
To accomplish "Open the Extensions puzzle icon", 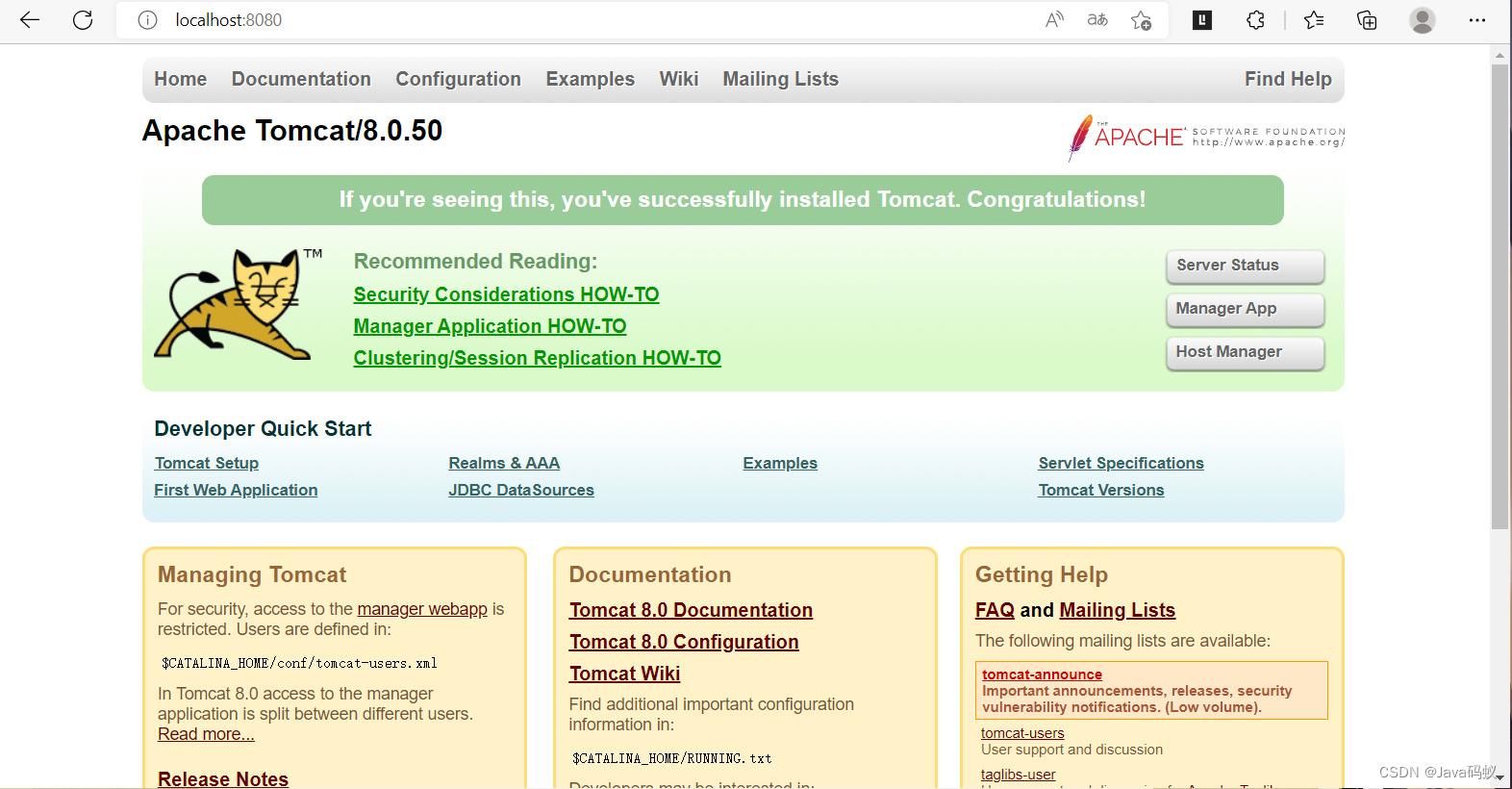I will tap(1255, 20).
